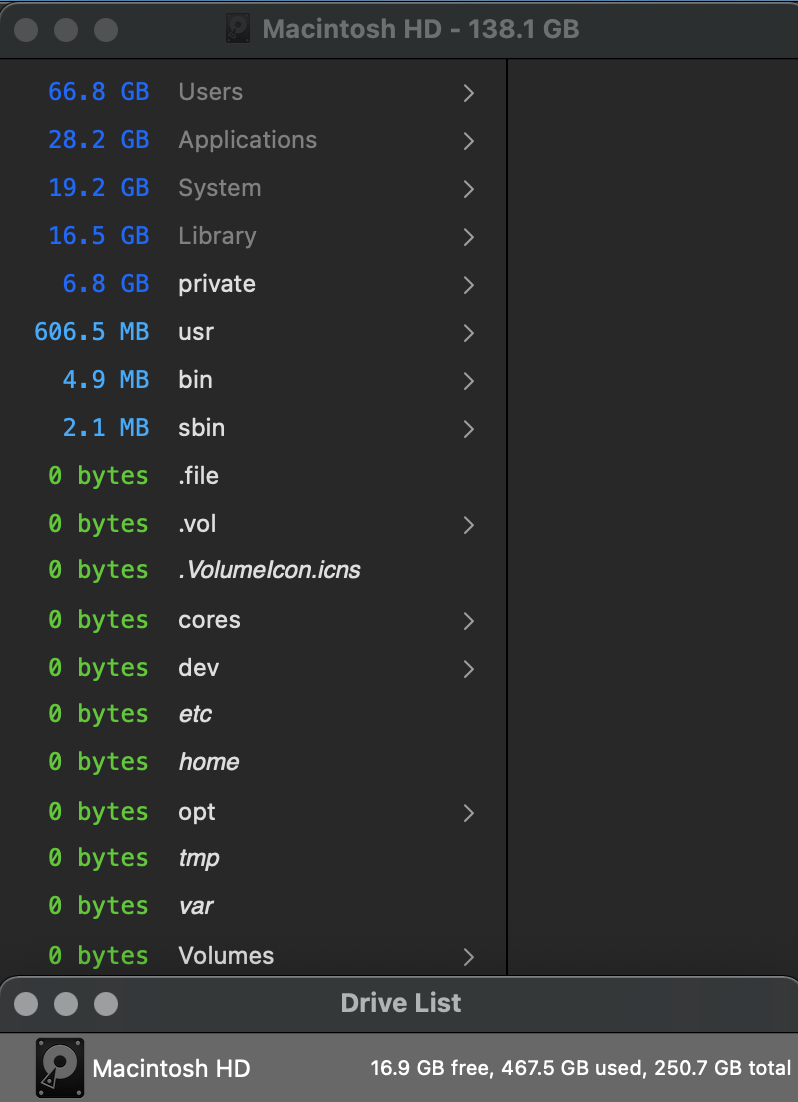Expand the usr folder arrow

(468, 333)
